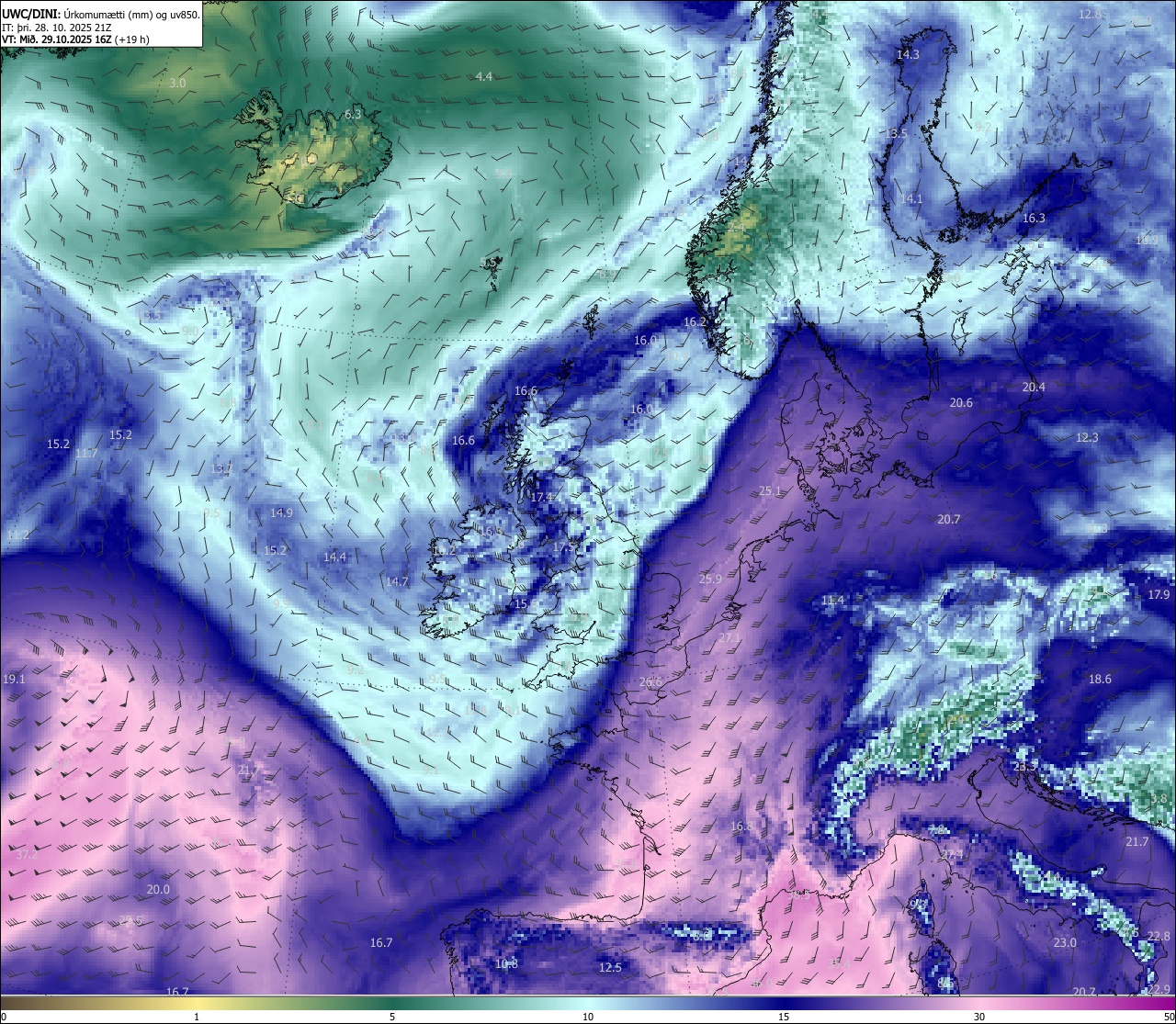
Task: Click the value label '25.1' near Denmark
Action: 770,491
